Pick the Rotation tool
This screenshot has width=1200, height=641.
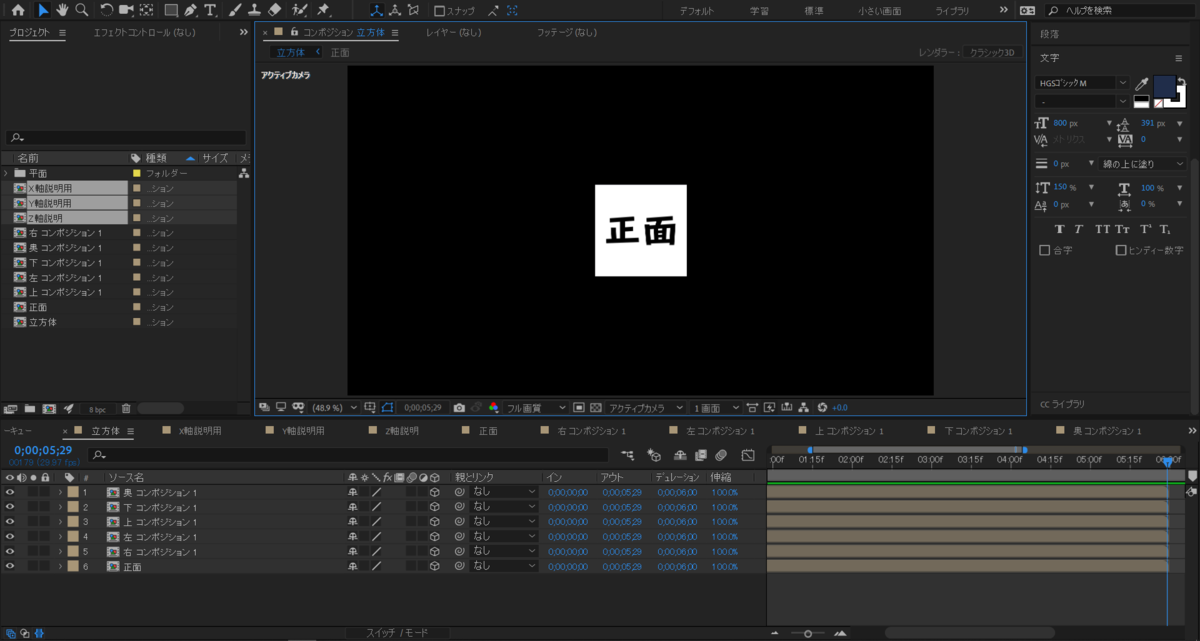tap(107, 11)
